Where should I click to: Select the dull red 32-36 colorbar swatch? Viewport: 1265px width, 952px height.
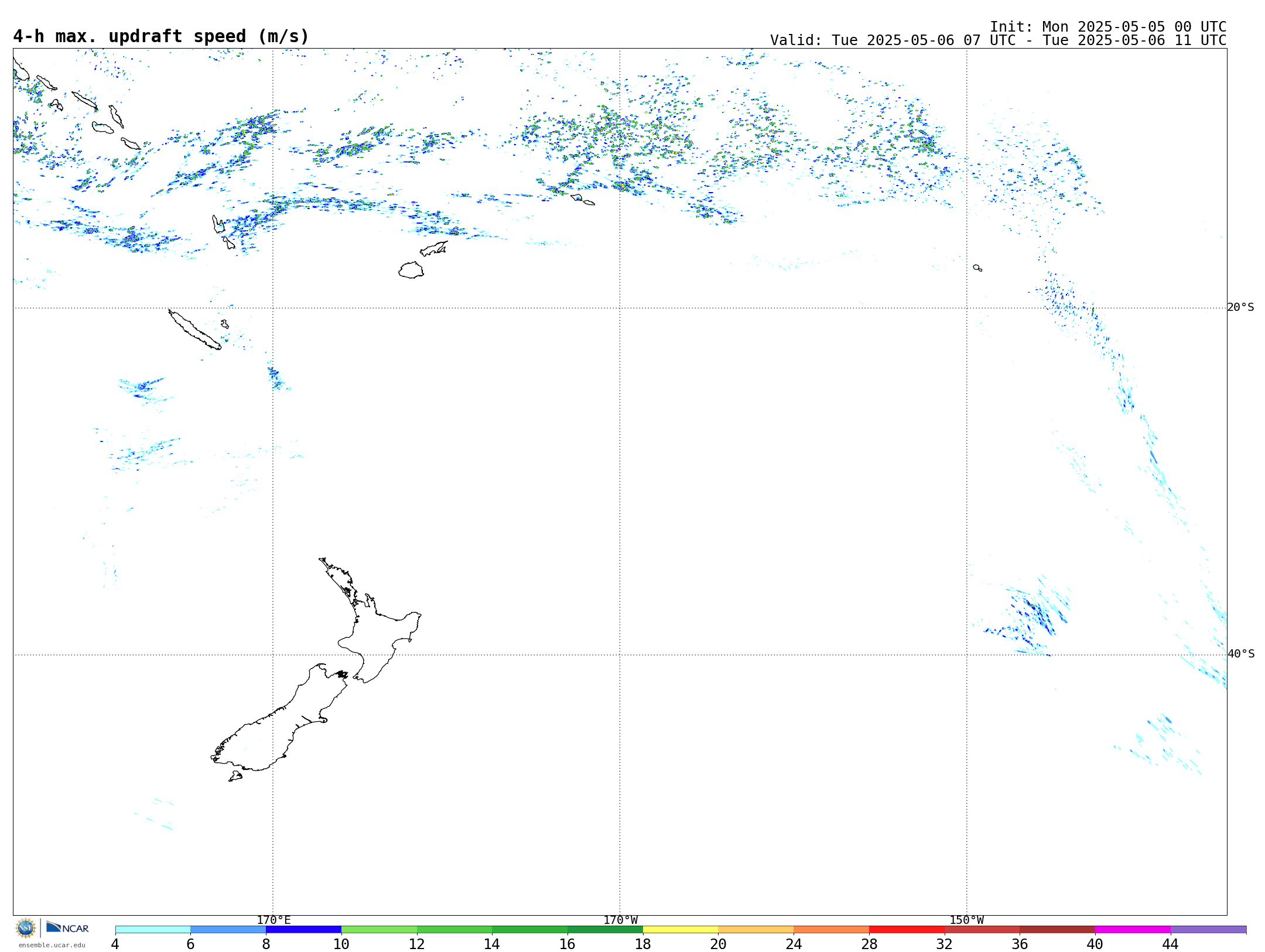(x=982, y=930)
